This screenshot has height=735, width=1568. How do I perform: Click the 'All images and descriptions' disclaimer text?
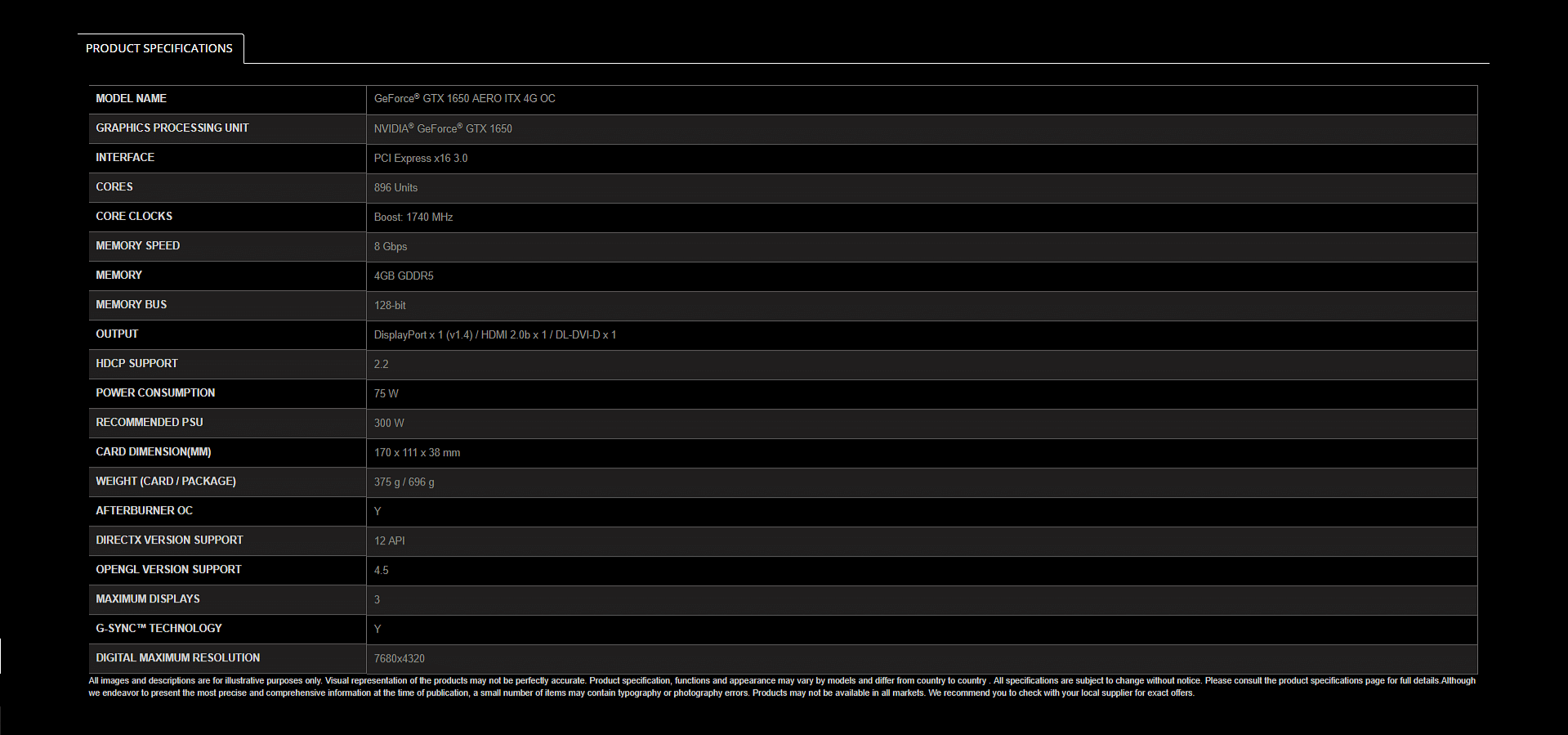pyautogui.click(x=782, y=687)
